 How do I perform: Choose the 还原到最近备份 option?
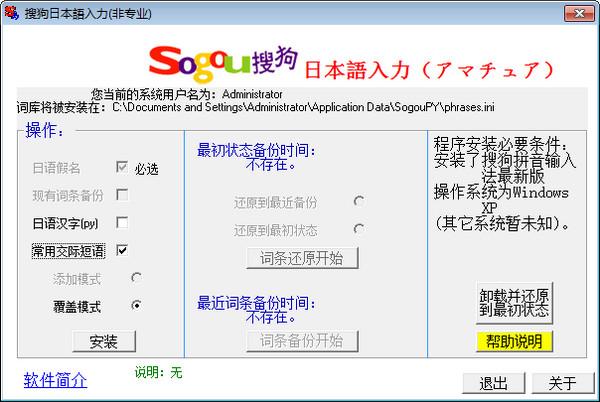[x=358, y=202]
